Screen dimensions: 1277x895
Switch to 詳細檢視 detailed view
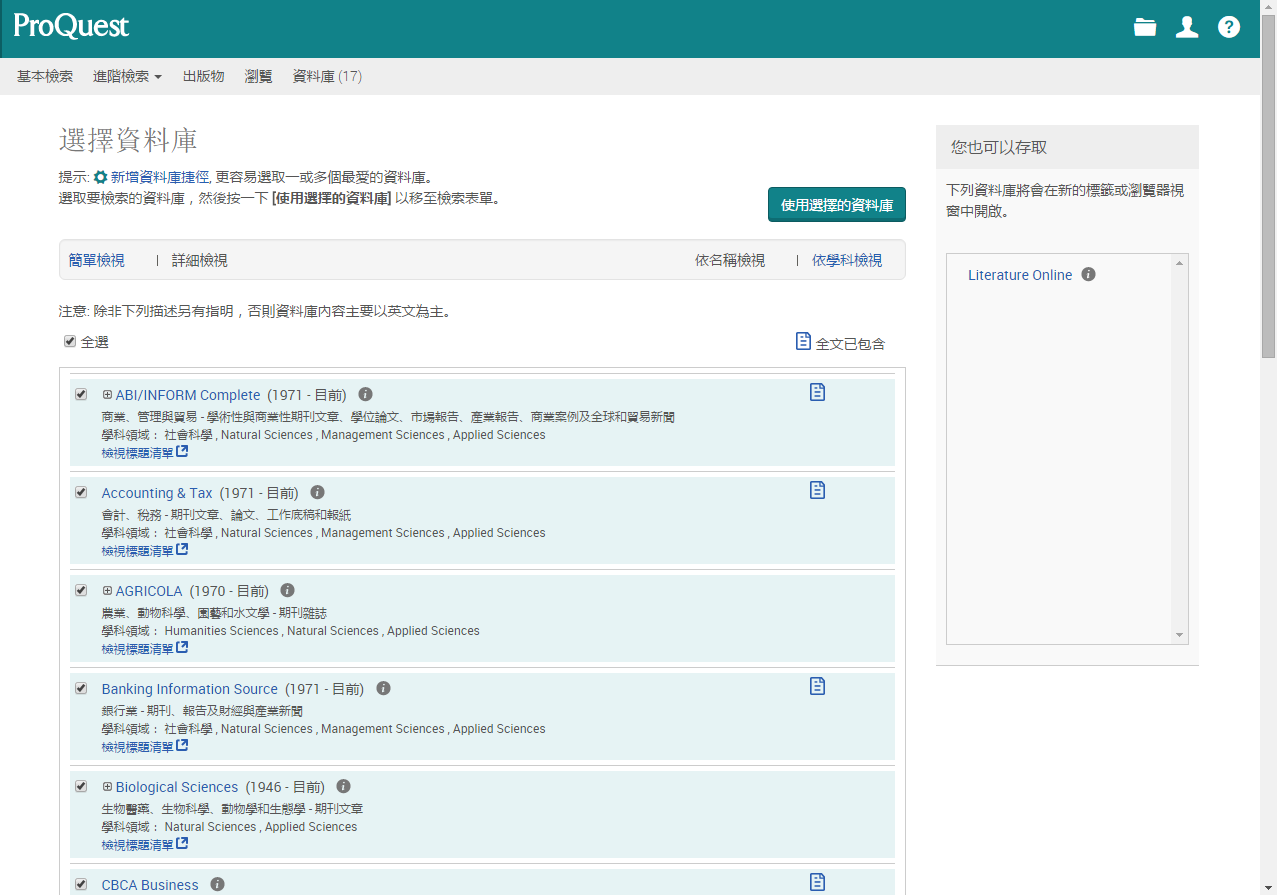pyautogui.click(x=200, y=260)
